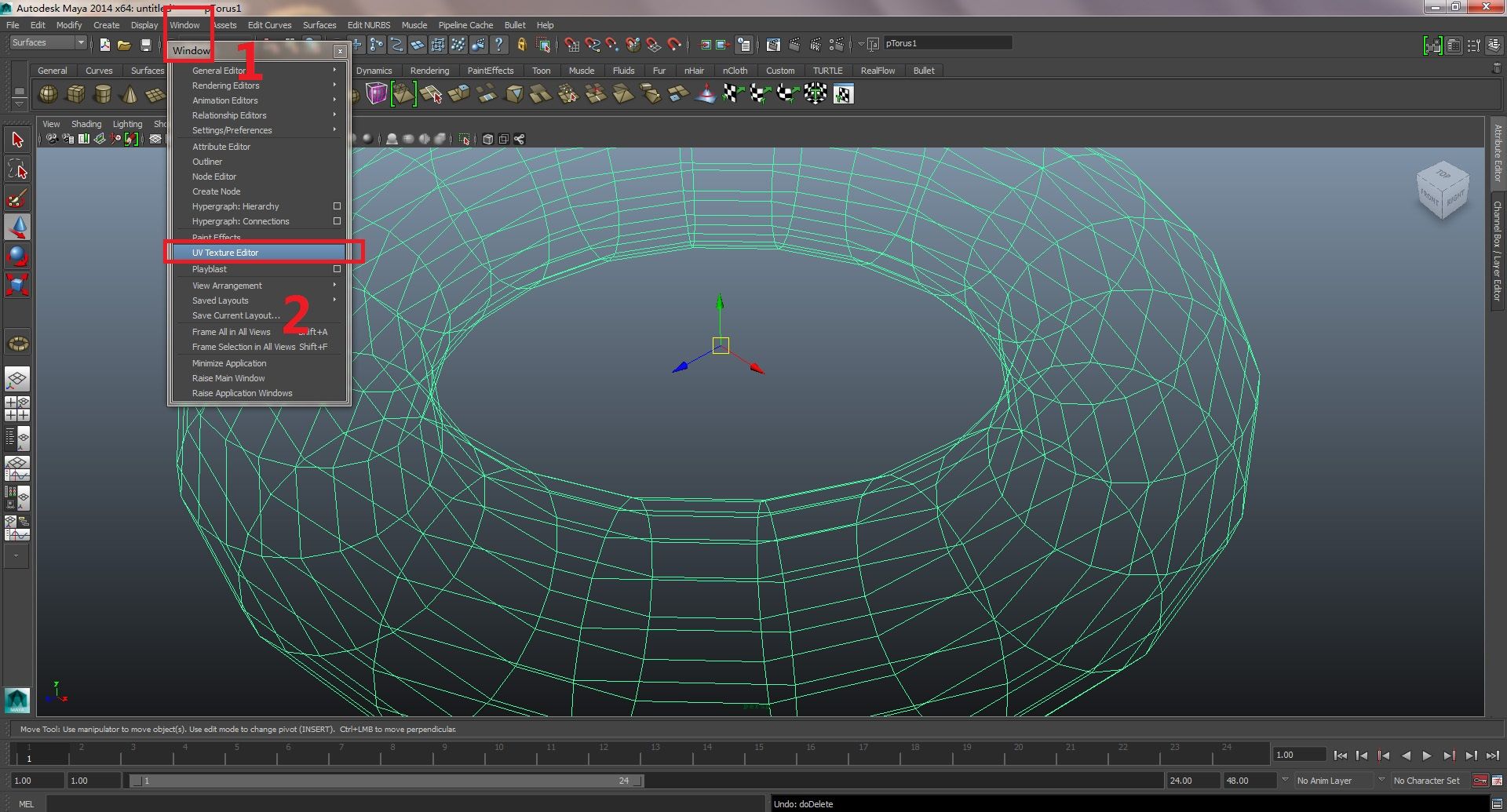Click the purple cube shelf icon
The height and width of the screenshot is (812, 1507).
[x=377, y=94]
